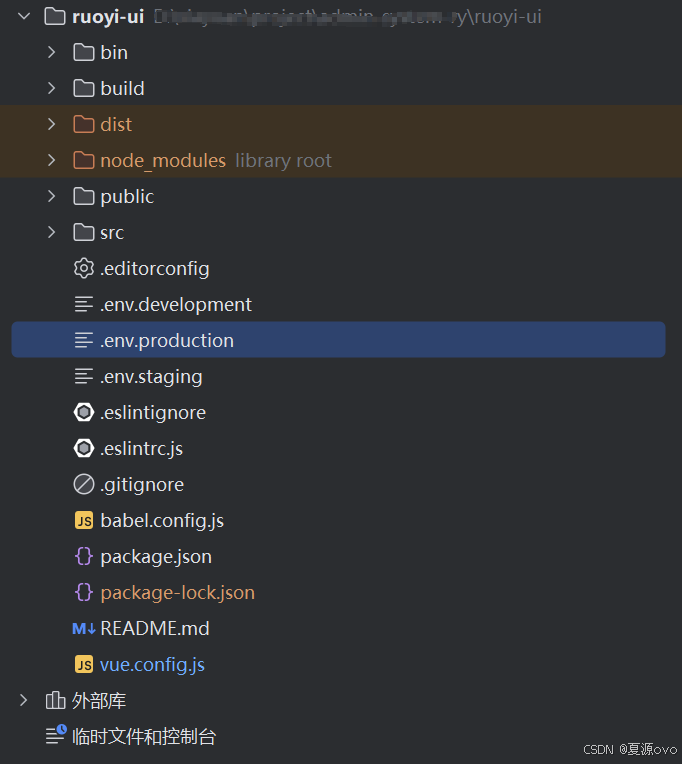Expand the 外部库 node chevron

pyautogui.click(x=23, y=701)
